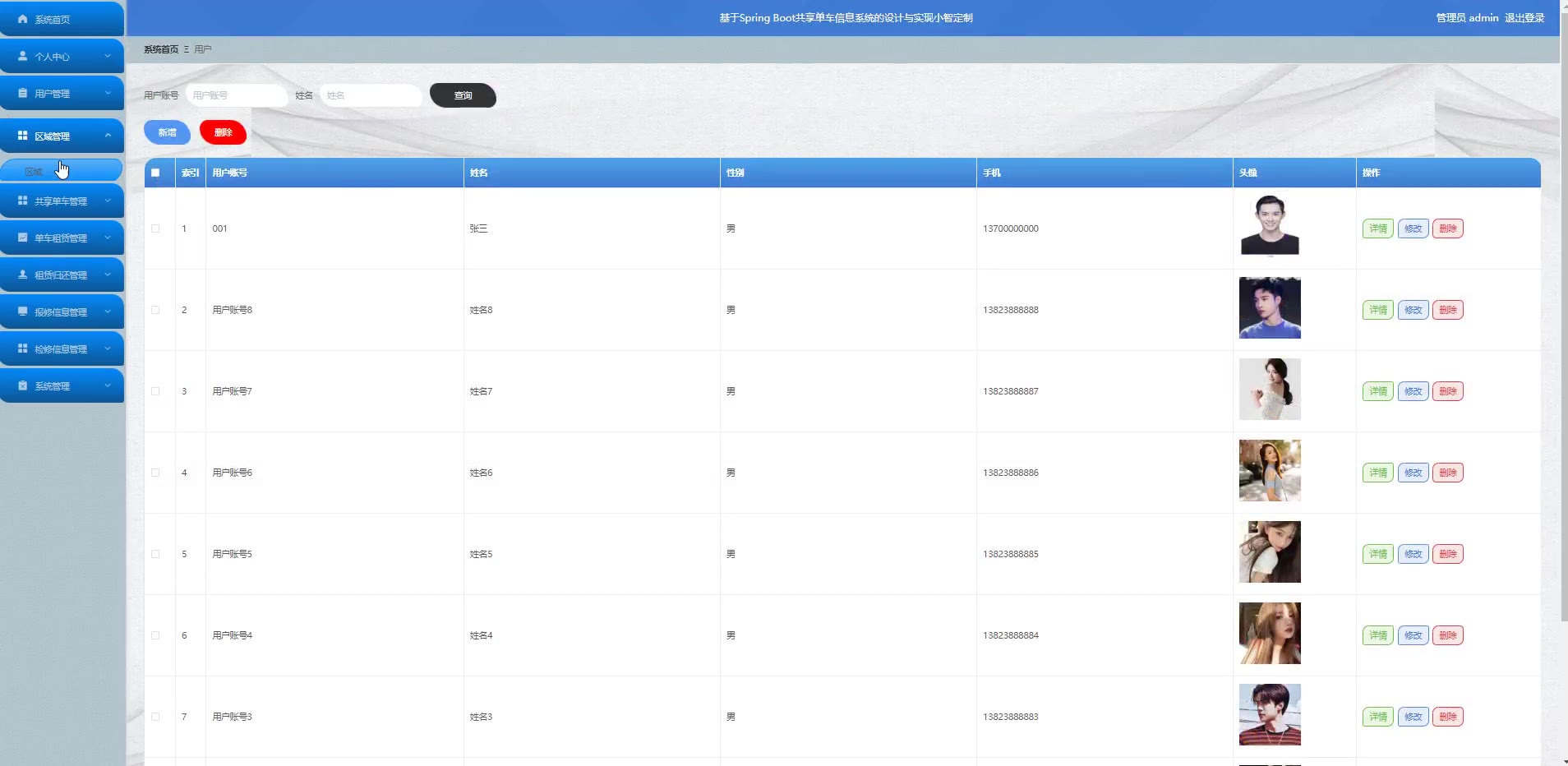Open the 共享单车管理 sidebar menu
The height and width of the screenshot is (766, 1568).
tap(62, 201)
